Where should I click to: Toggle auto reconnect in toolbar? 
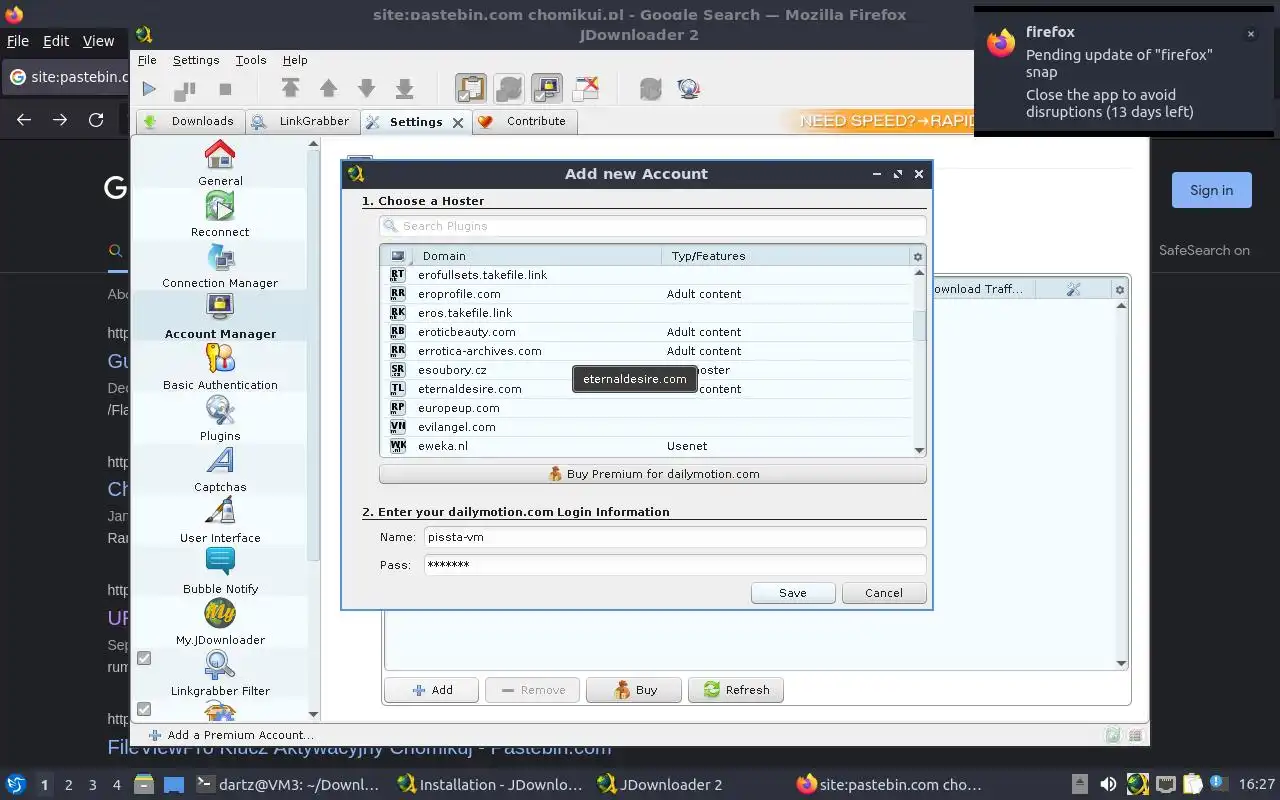point(508,89)
